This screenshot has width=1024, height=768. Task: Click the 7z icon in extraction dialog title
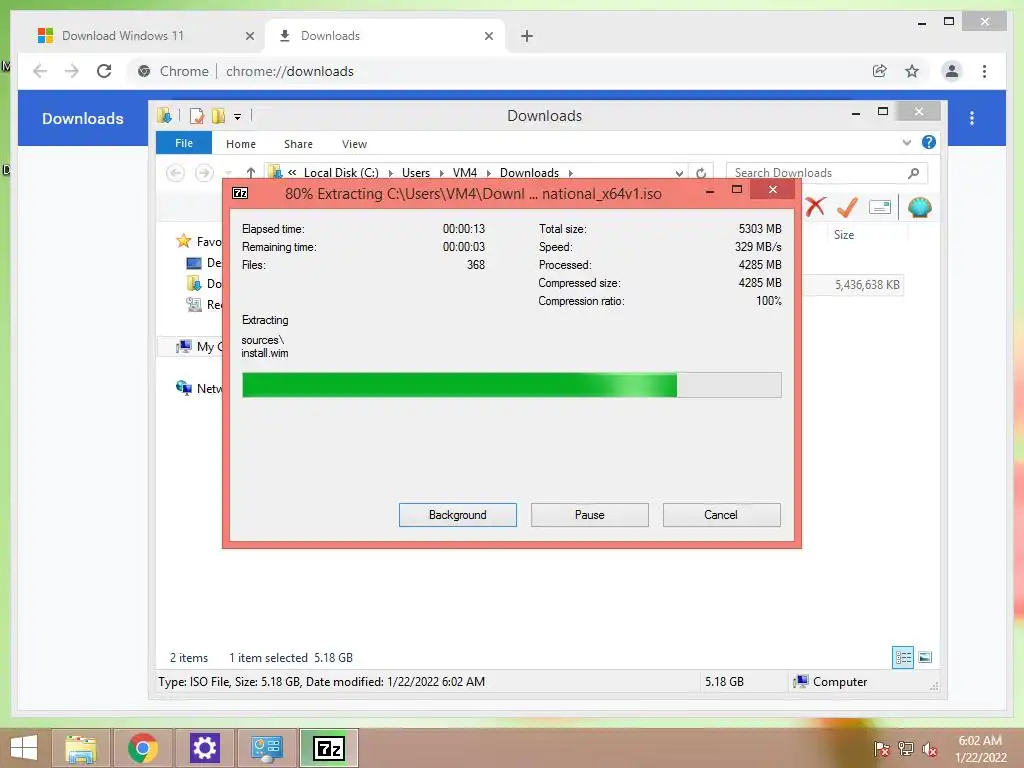coord(240,193)
